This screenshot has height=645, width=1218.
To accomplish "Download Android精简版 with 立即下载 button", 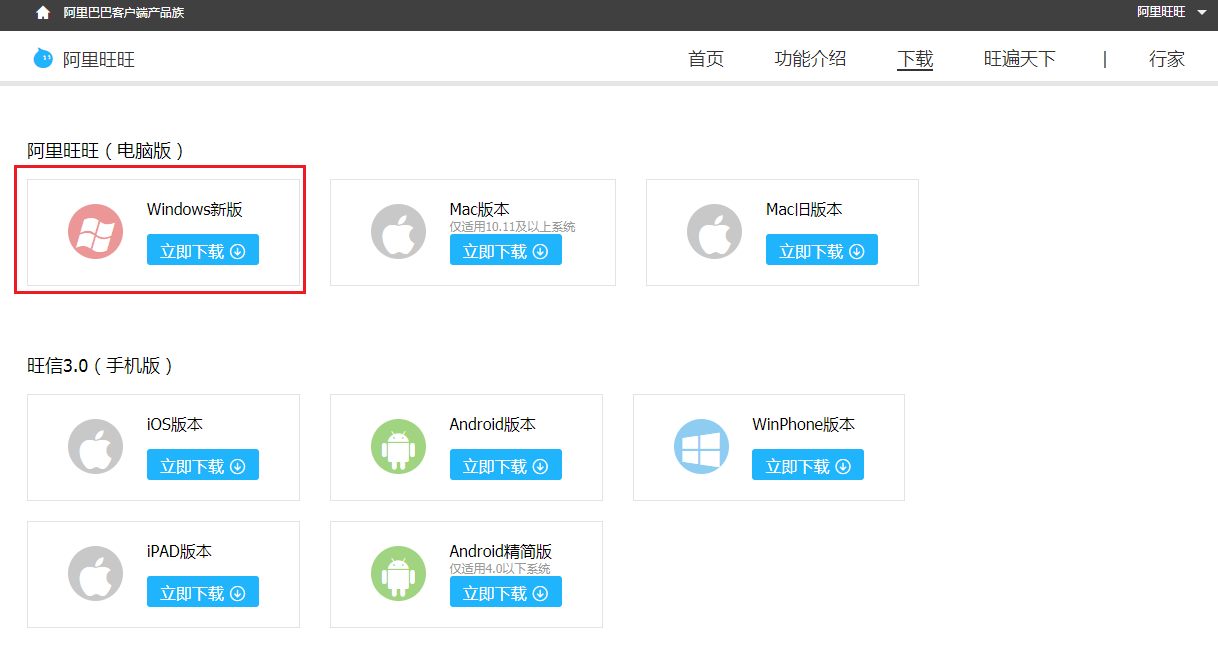I will tap(506, 592).
